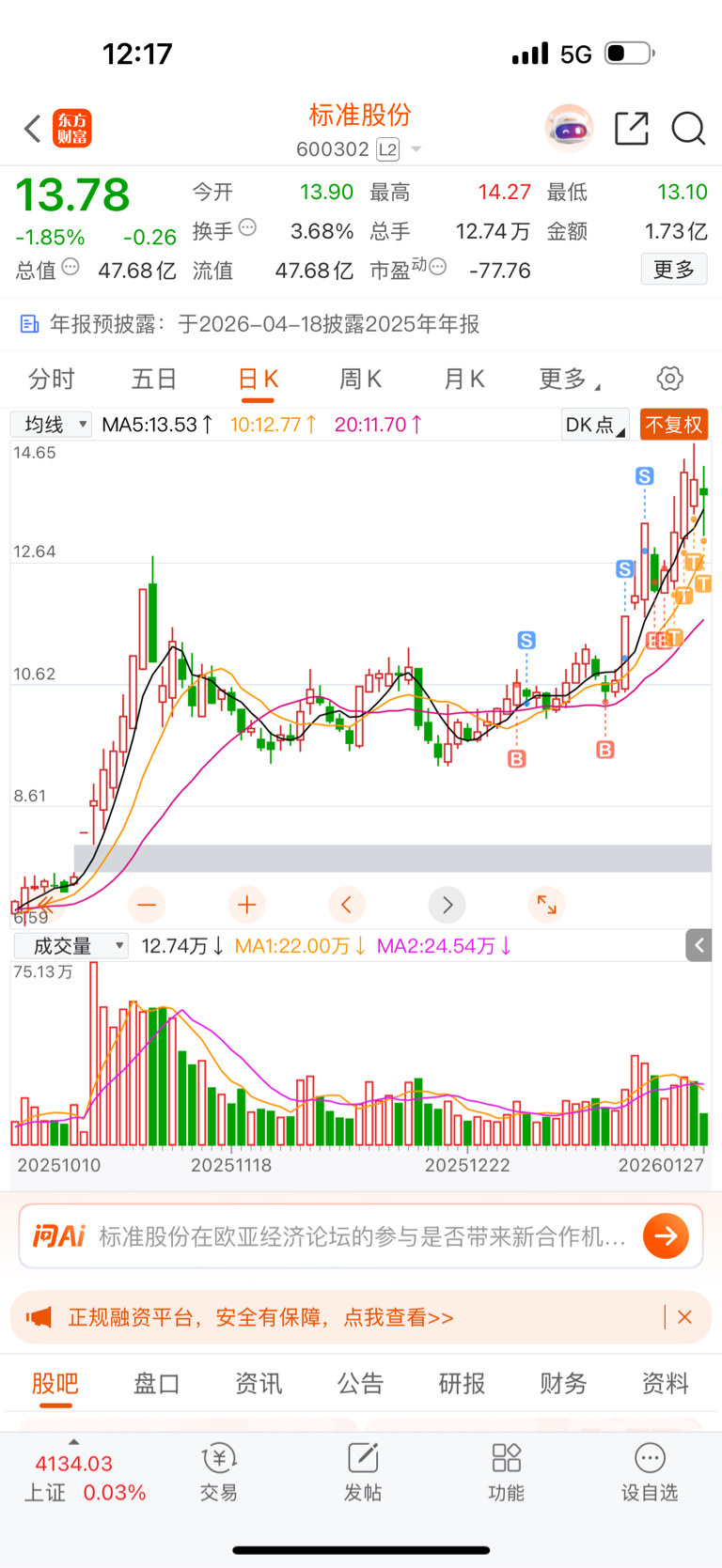Tap the 总值 info bubble icon

pos(71,268)
